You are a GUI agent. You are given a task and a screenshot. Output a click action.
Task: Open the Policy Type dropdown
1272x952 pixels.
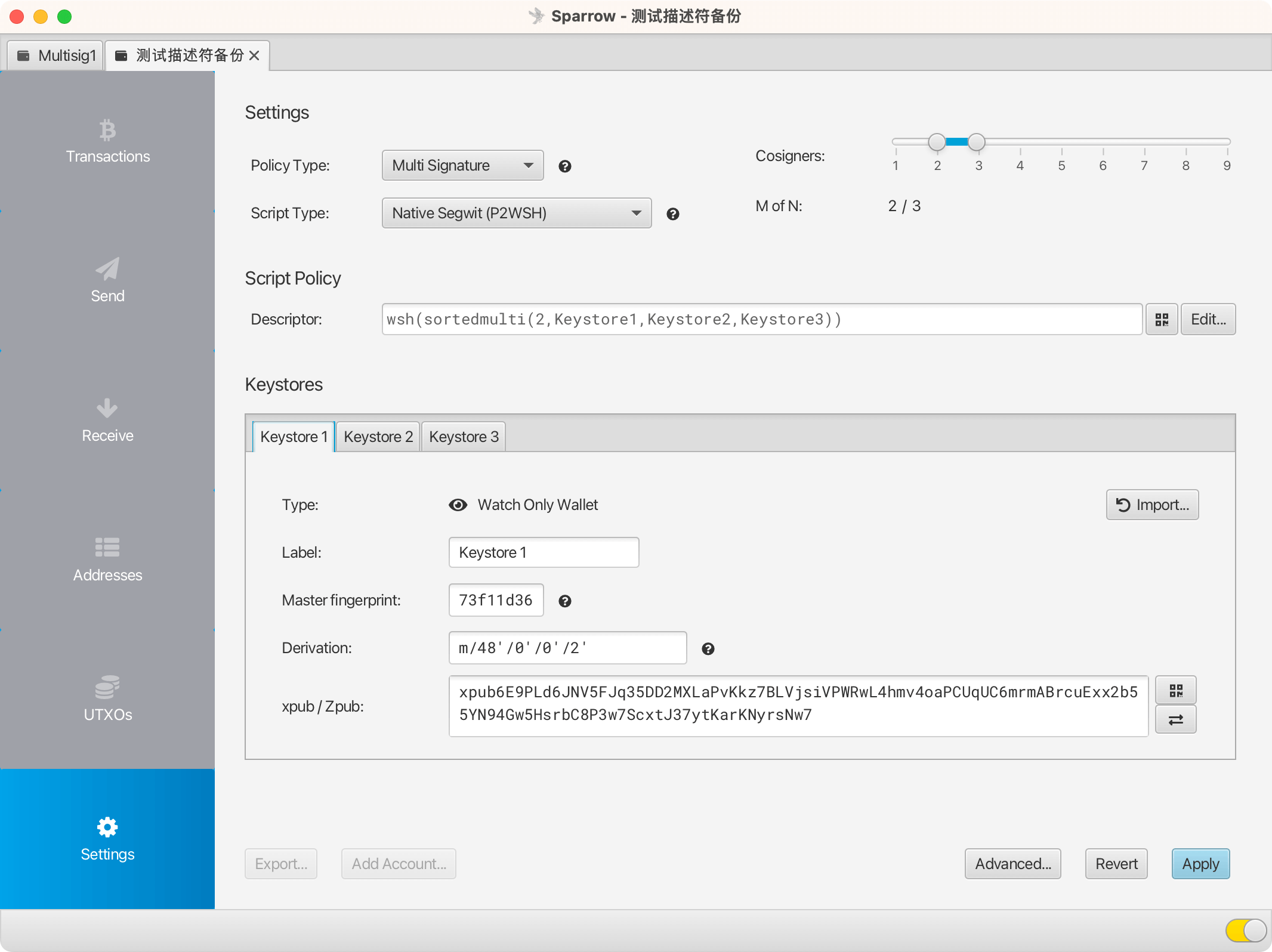462,166
